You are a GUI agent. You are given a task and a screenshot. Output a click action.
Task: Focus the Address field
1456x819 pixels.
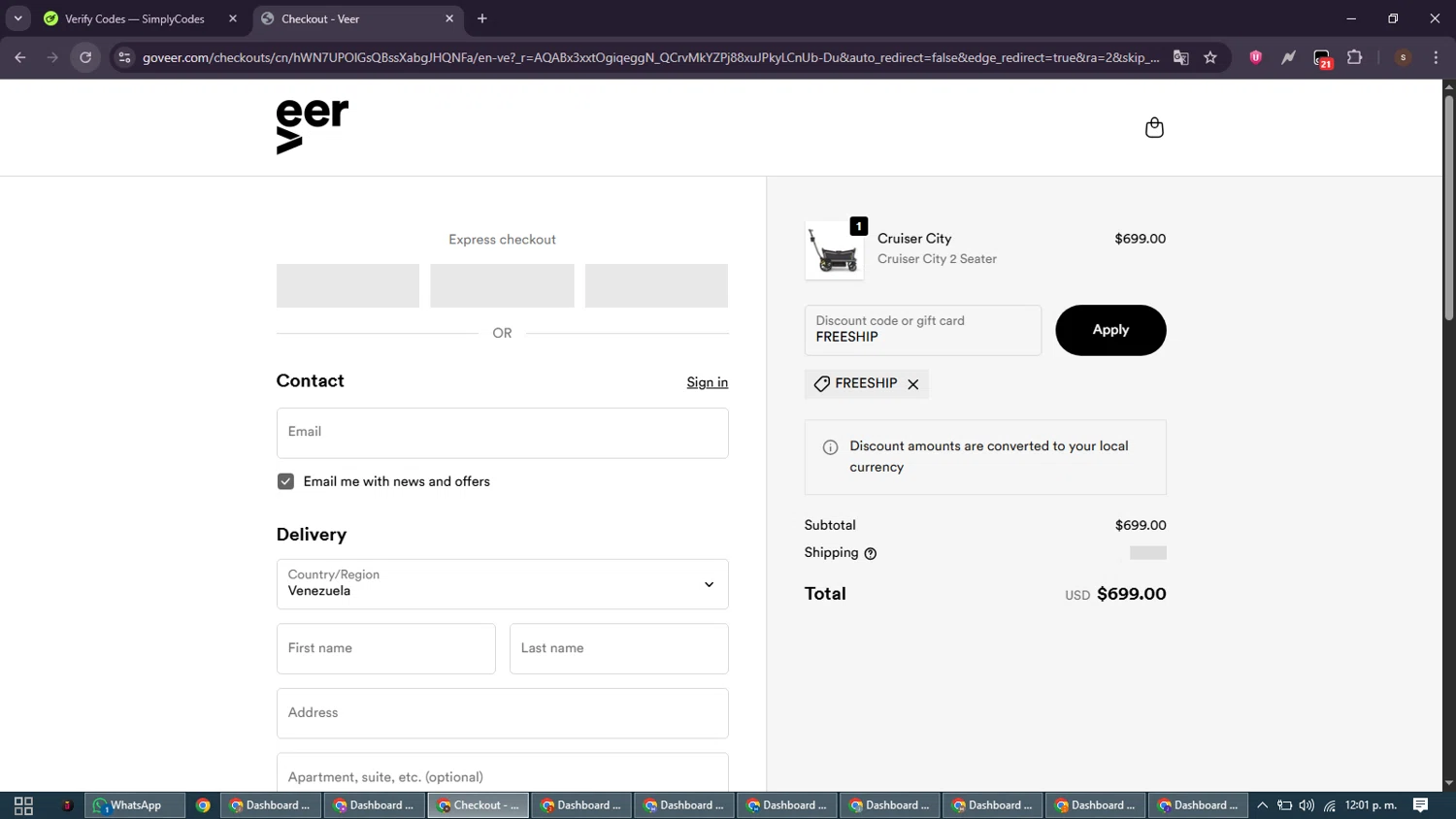click(502, 713)
